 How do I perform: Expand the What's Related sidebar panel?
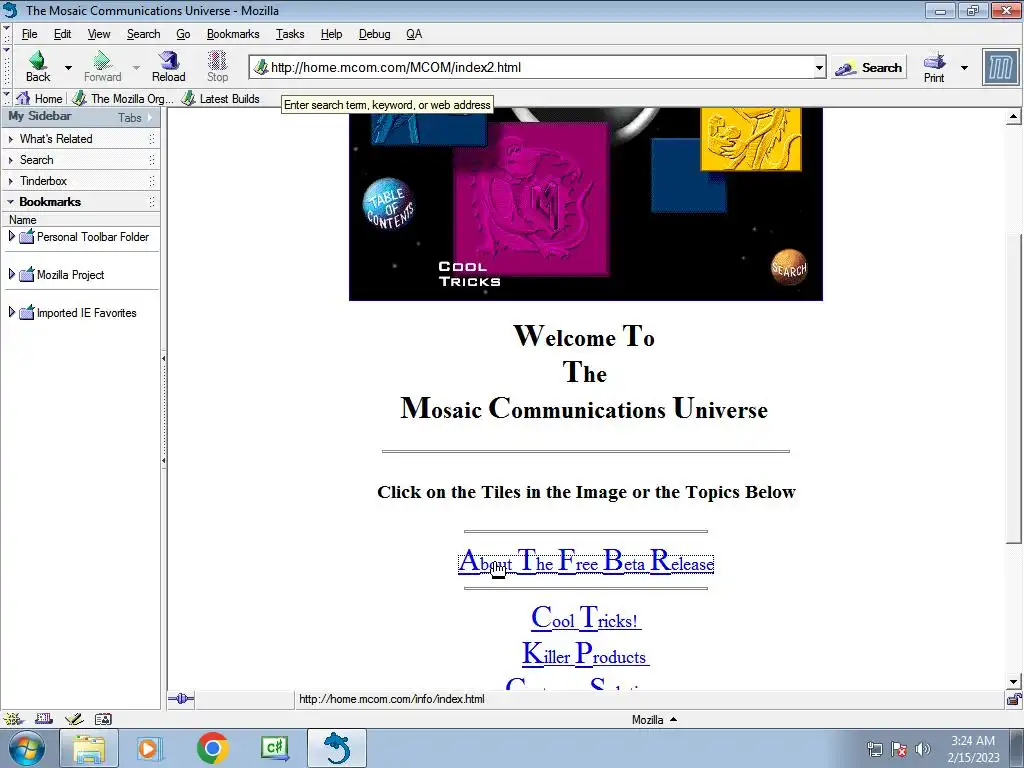point(10,139)
